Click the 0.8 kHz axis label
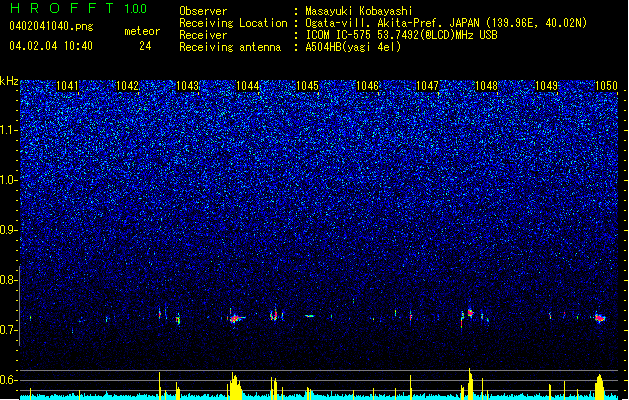Viewport: 629px width, 400px height. coord(8,280)
